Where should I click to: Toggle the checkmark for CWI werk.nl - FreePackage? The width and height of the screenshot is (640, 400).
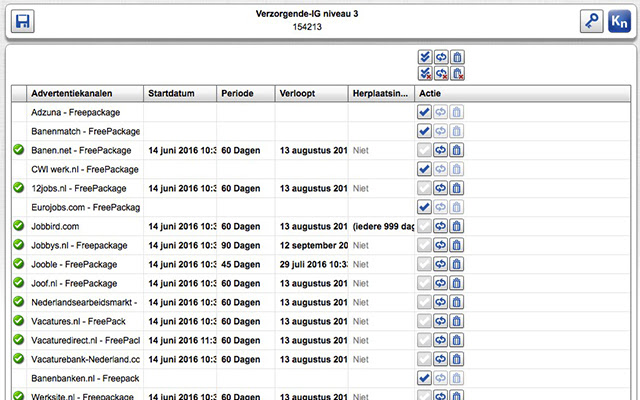click(x=424, y=169)
